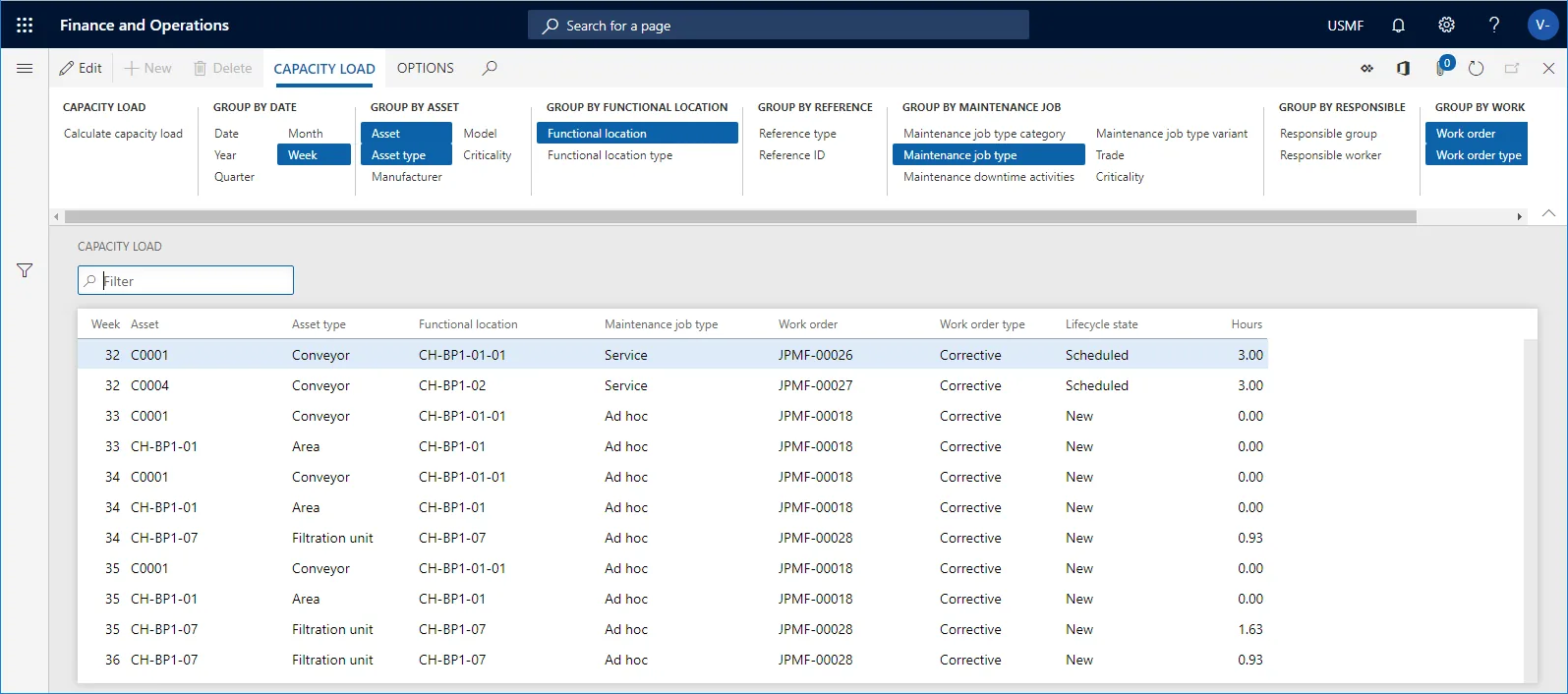Refresh the page icon
Viewport: 1568px width, 694px height.
coord(1476,69)
